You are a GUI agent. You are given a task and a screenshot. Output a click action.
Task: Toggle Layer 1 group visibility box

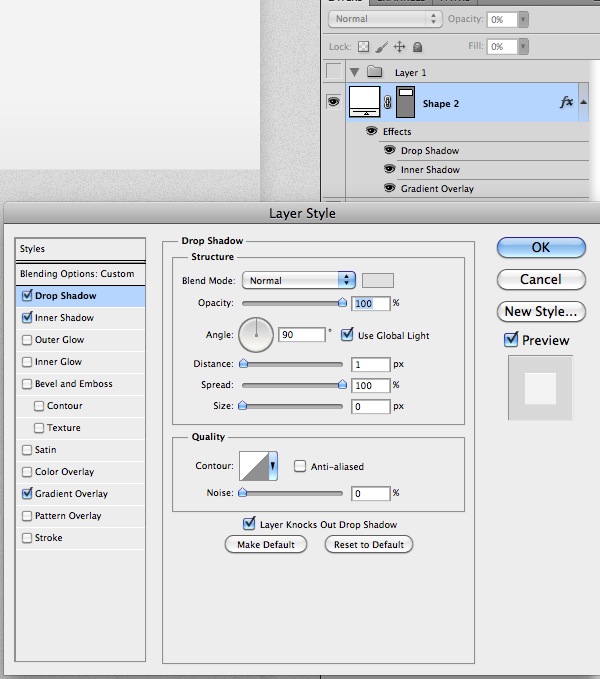[x=333, y=71]
